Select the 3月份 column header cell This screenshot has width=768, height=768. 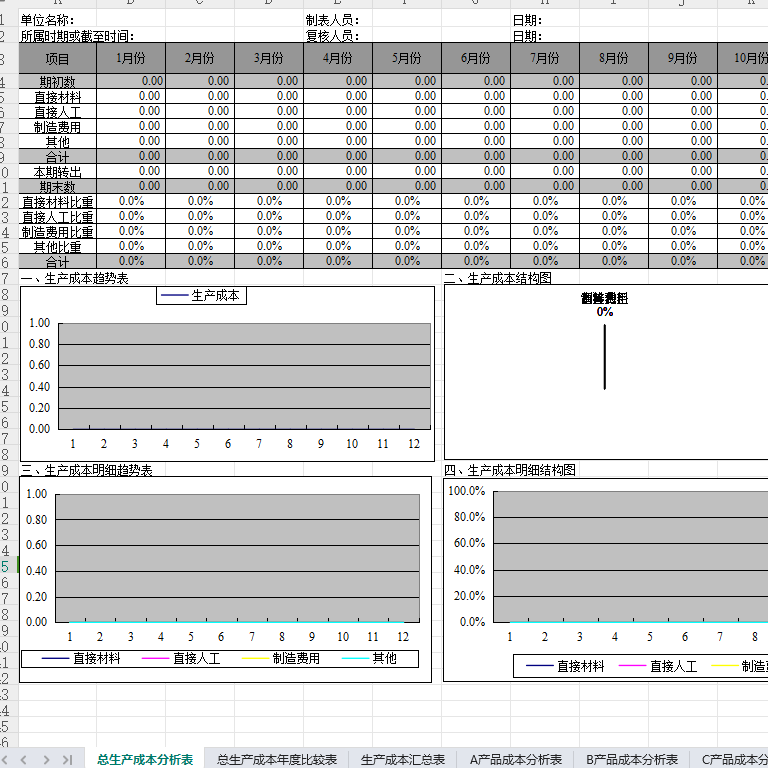(269, 59)
